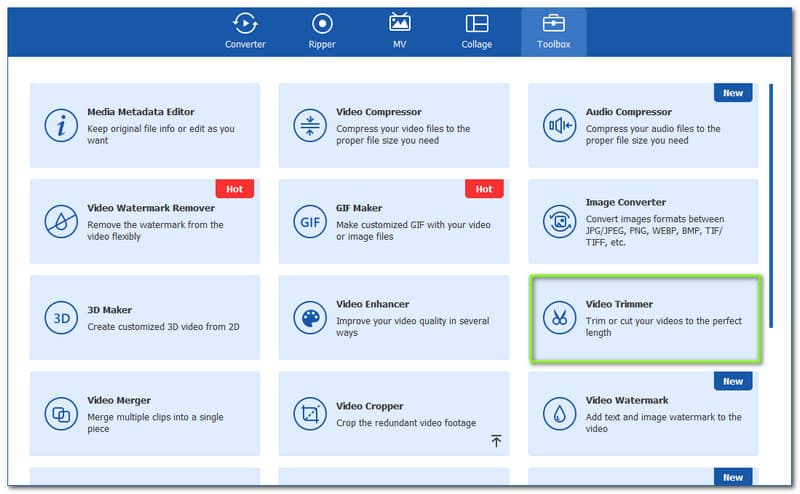This screenshot has height=494, width=800.
Task: Click 'Convert images formats between' description
Action: pos(655,230)
